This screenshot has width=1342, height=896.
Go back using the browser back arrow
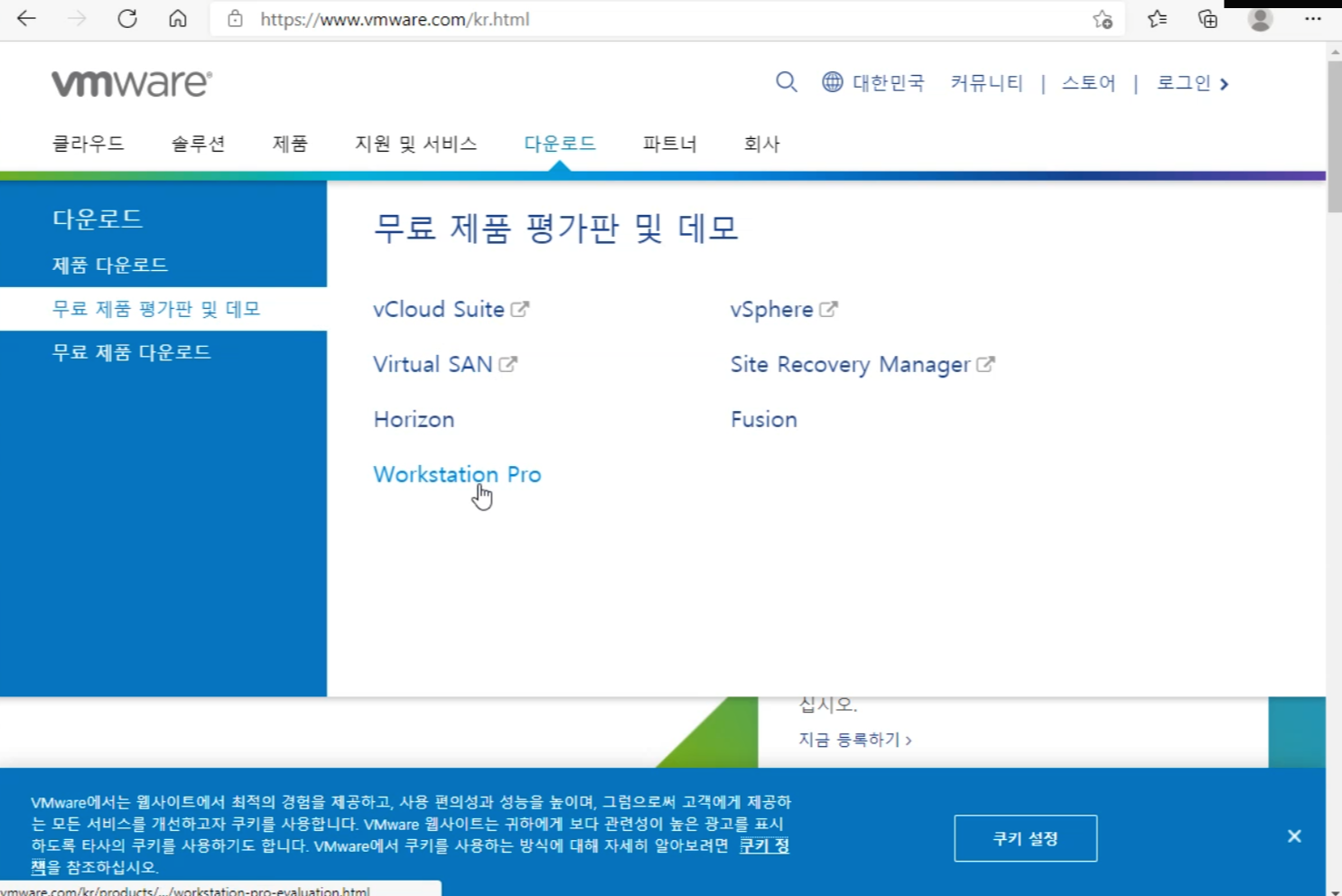26,19
